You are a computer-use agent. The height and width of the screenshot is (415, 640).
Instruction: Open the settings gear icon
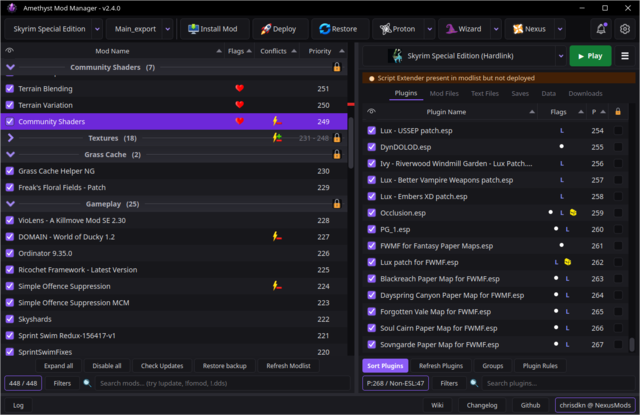tap(624, 29)
